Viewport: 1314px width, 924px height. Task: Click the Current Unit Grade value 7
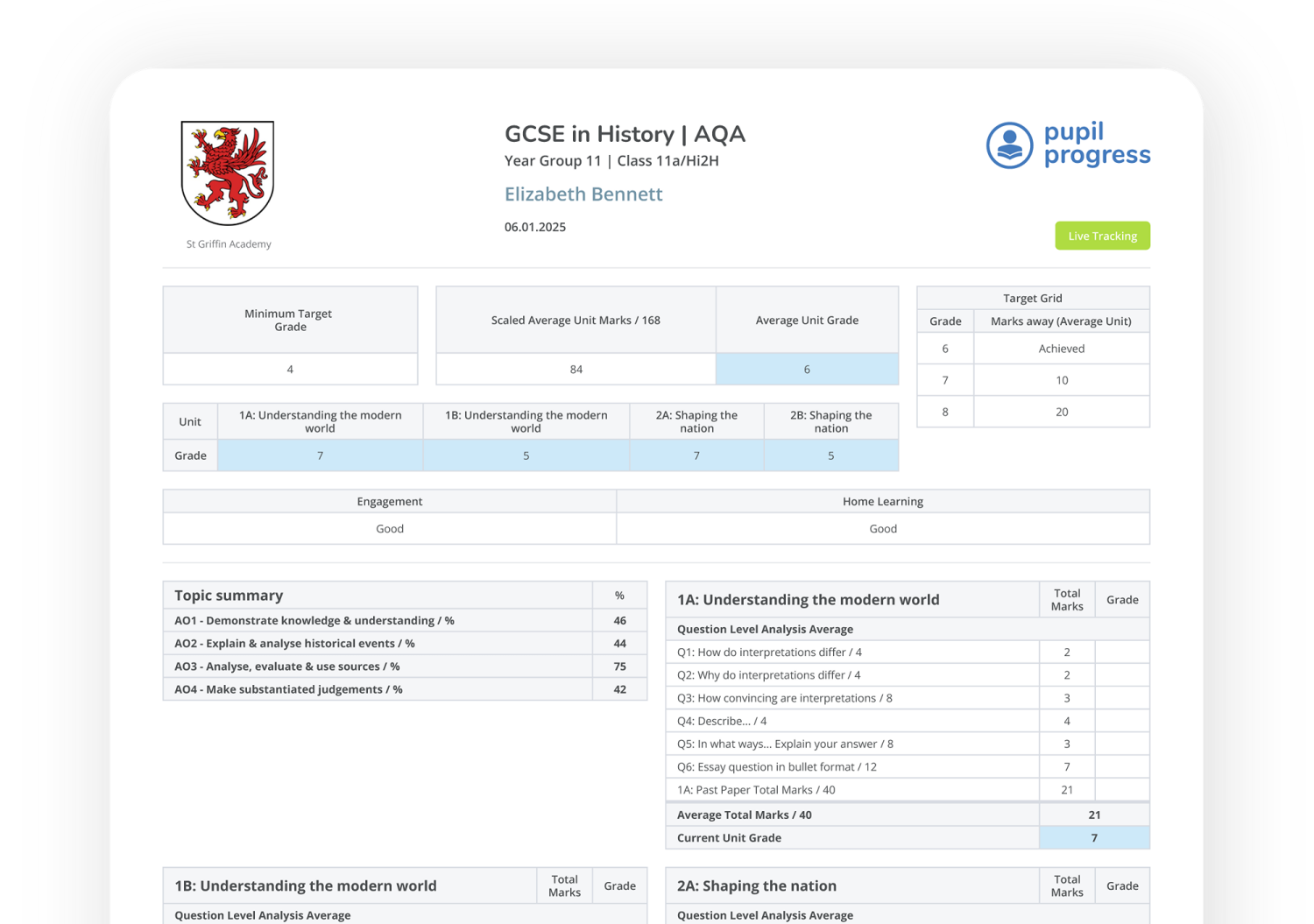(1093, 837)
